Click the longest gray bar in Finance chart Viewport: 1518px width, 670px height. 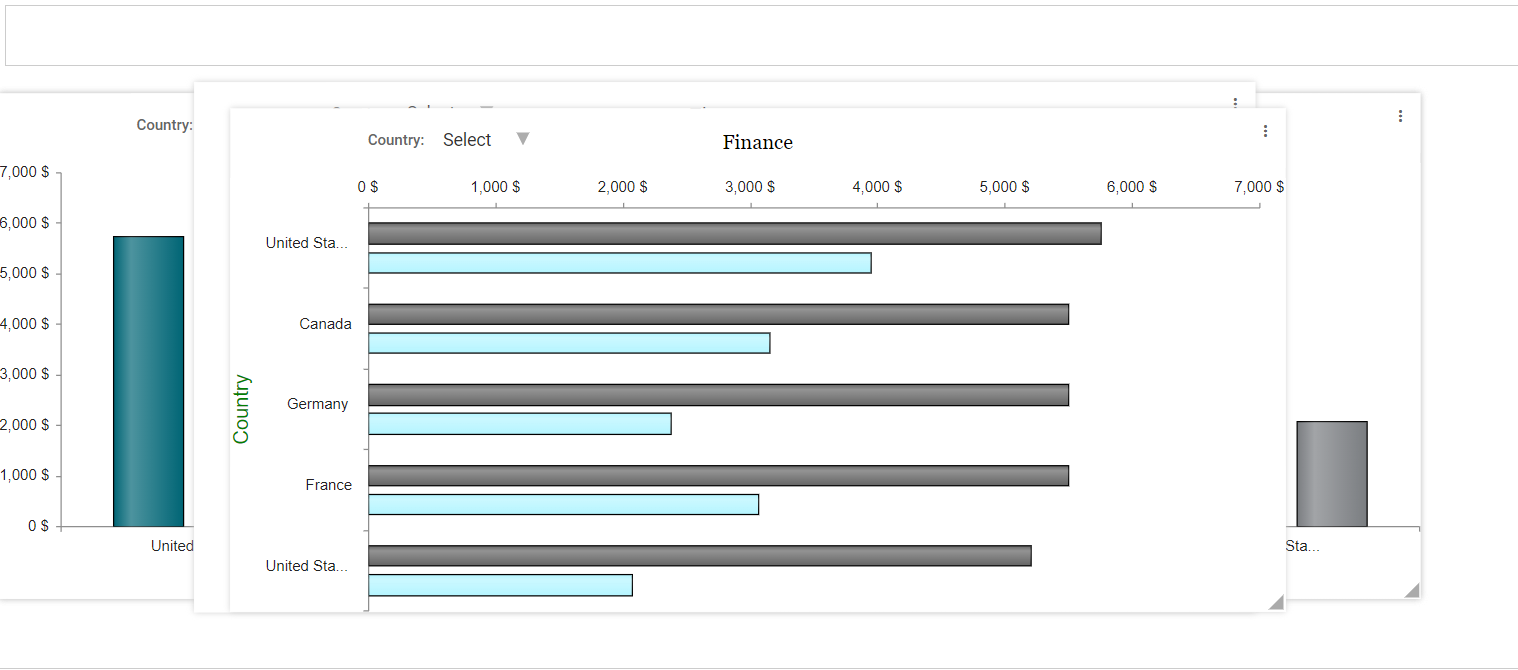coord(734,234)
